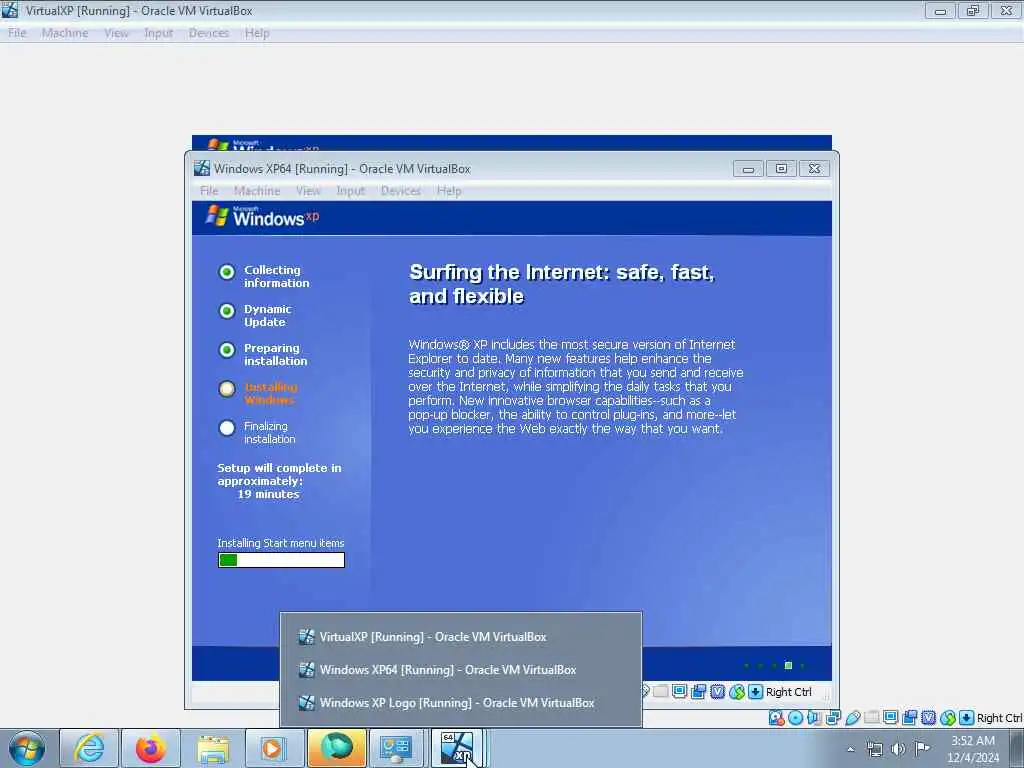
Task: Restore down the VirtualXP VirtualBox window
Action: (973, 11)
